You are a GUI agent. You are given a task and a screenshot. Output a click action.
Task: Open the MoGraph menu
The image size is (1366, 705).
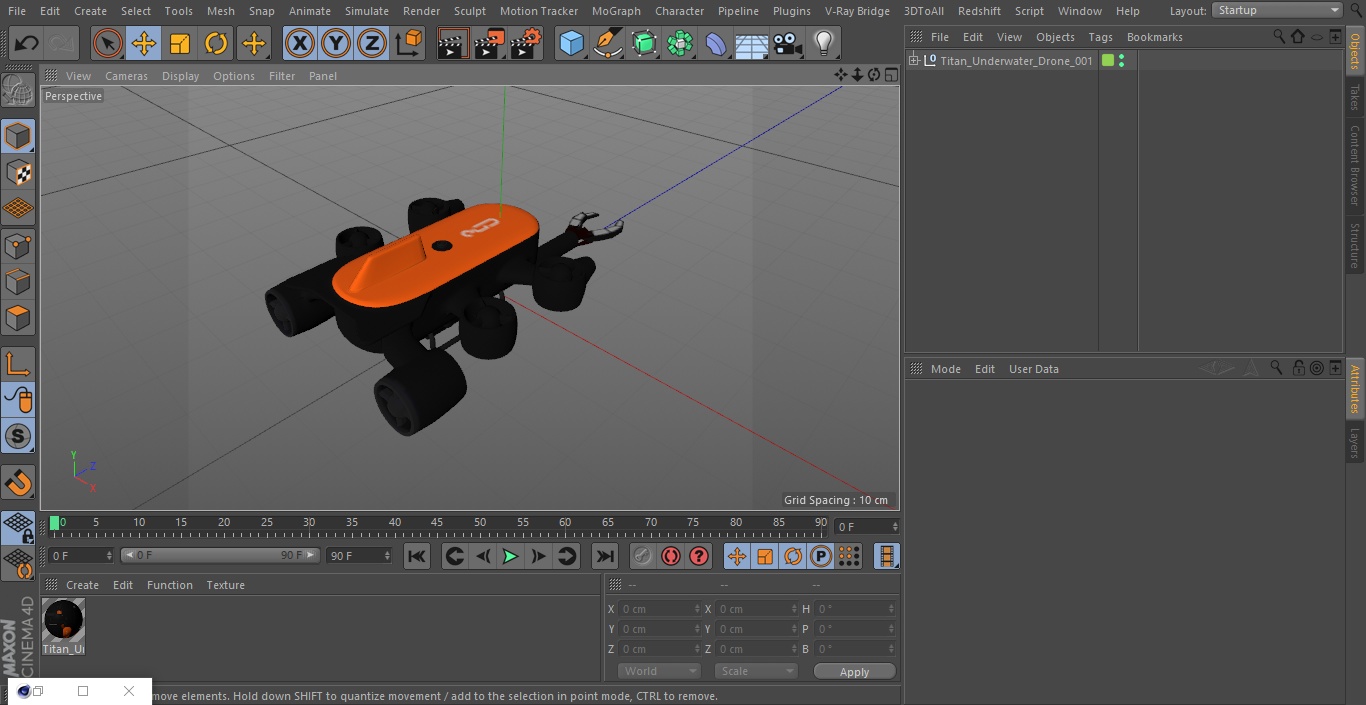click(616, 11)
